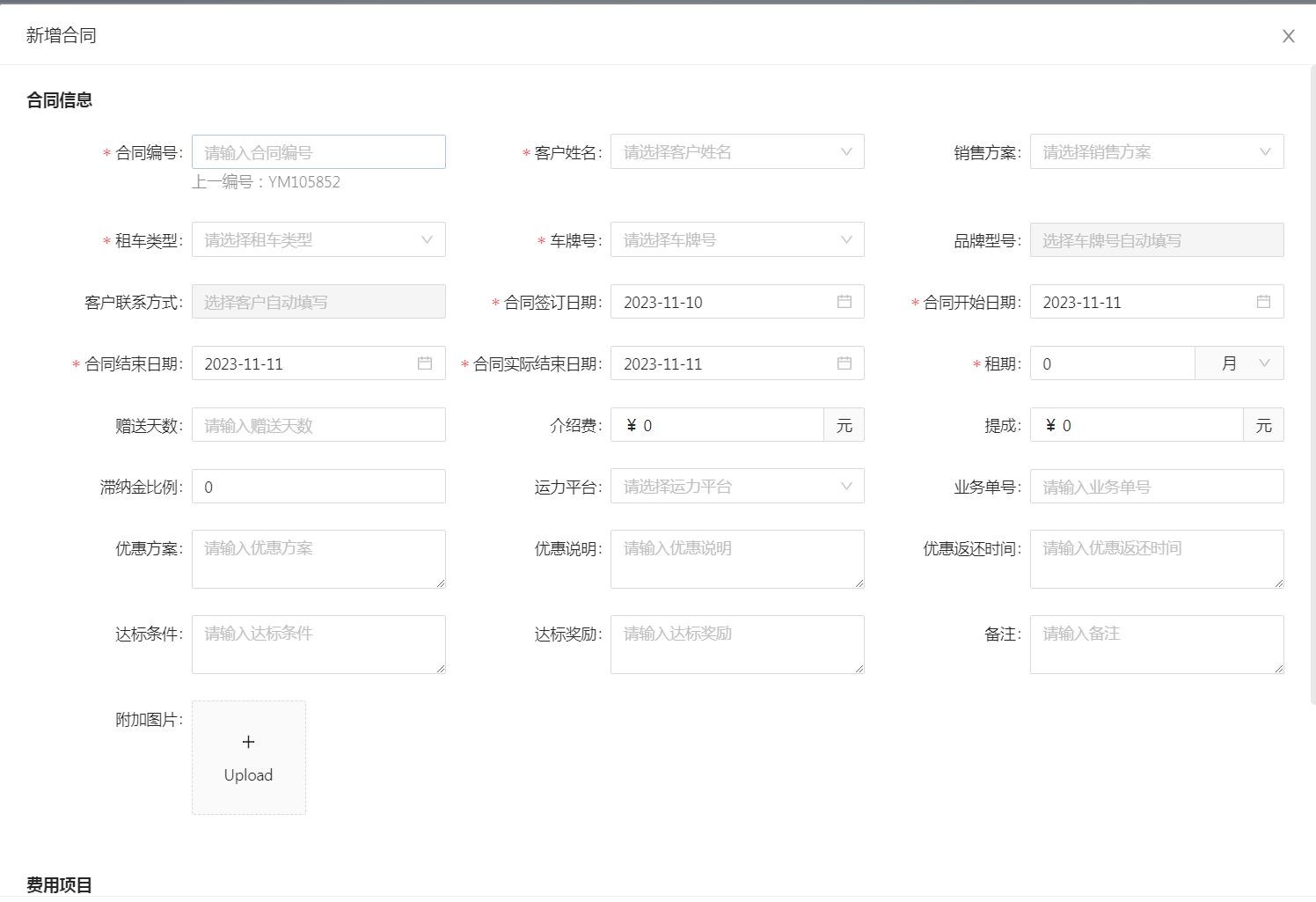Close the 新增合同 dialog
Image resolution: width=1316 pixels, height=902 pixels.
pyautogui.click(x=1288, y=36)
